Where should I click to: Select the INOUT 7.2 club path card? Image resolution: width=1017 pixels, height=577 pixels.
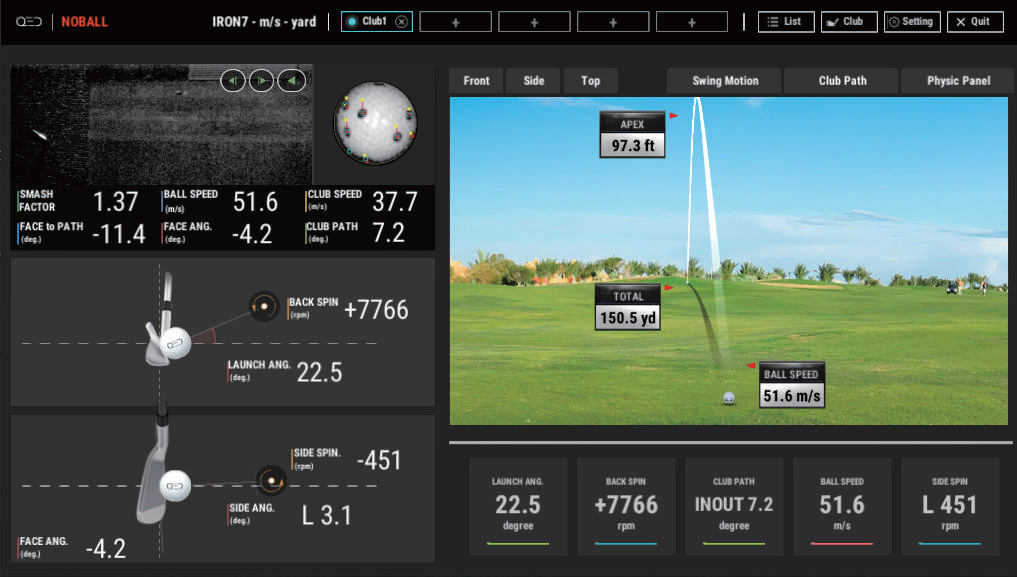734,506
